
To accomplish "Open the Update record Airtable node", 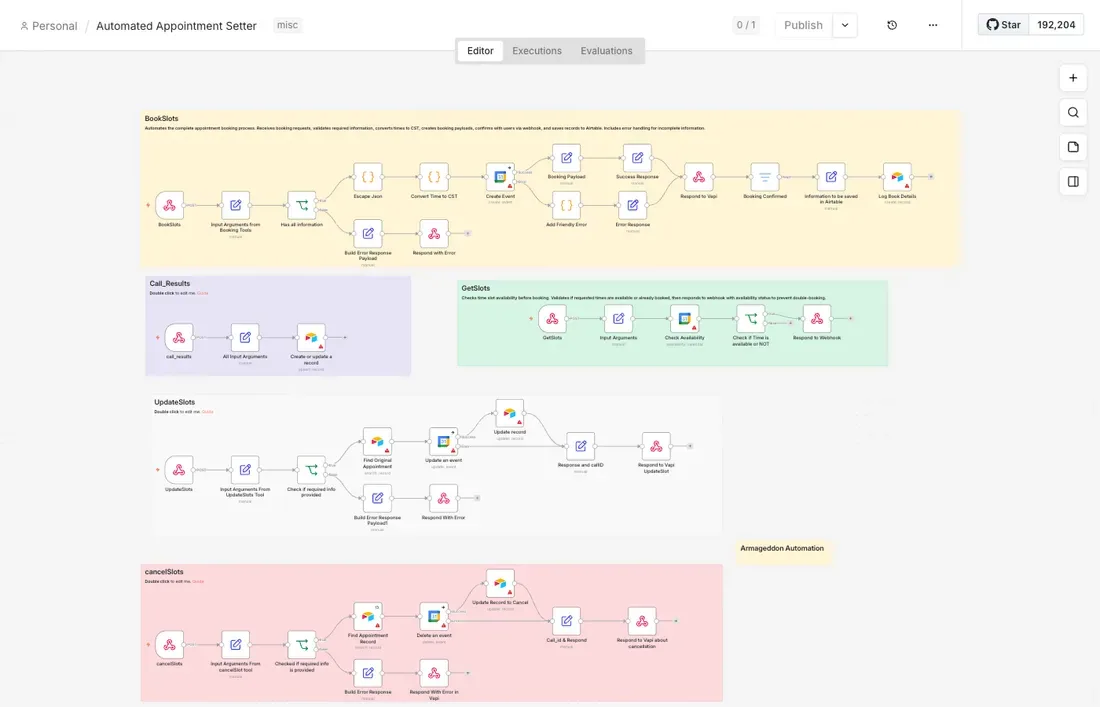I will click(x=509, y=413).
